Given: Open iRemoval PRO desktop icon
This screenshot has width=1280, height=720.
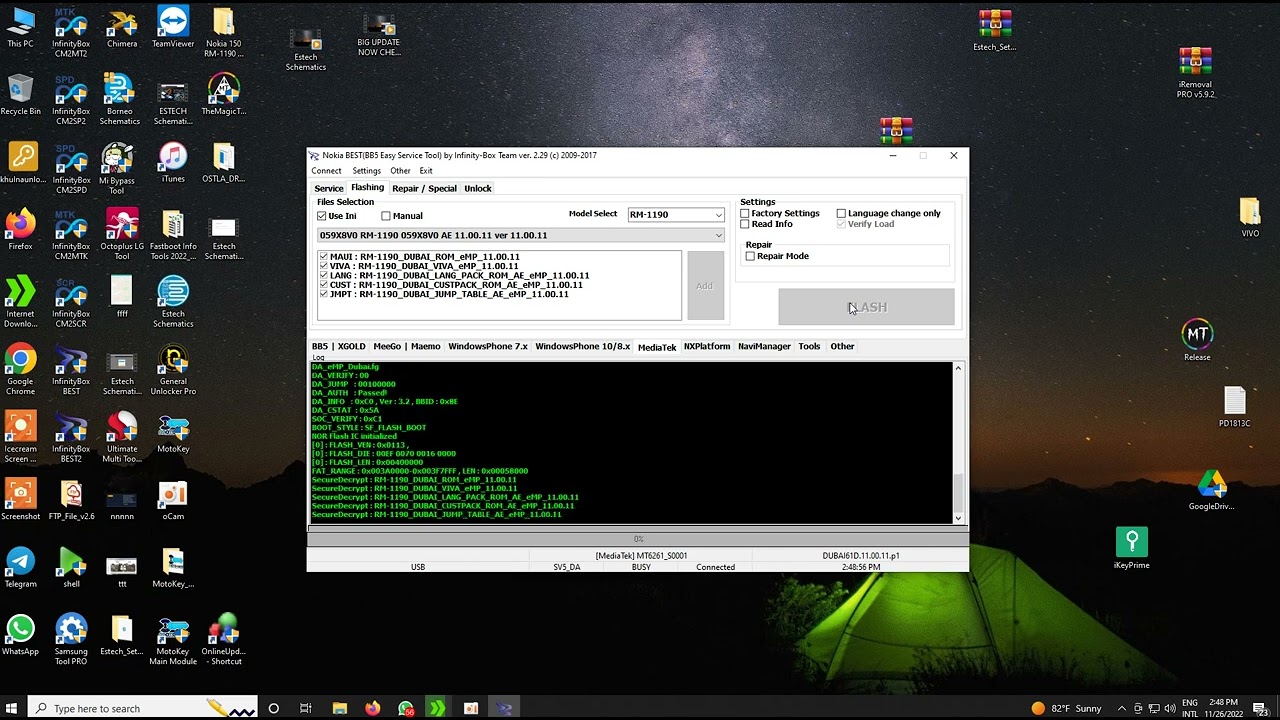Looking at the screenshot, I should (x=1196, y=72).
